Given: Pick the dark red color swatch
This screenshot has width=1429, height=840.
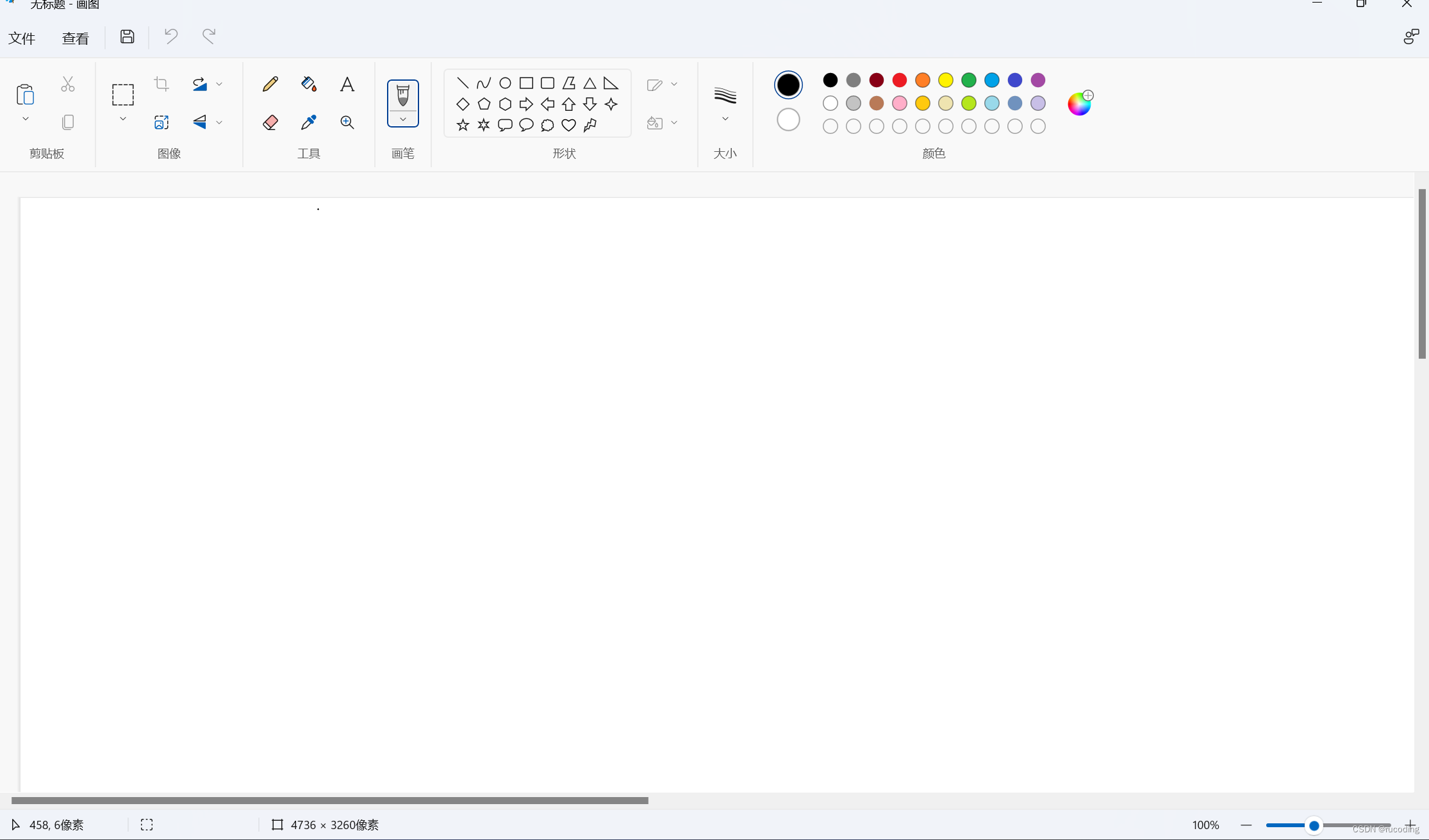Looking at the screenshot, I should click(x=877, y=80).
